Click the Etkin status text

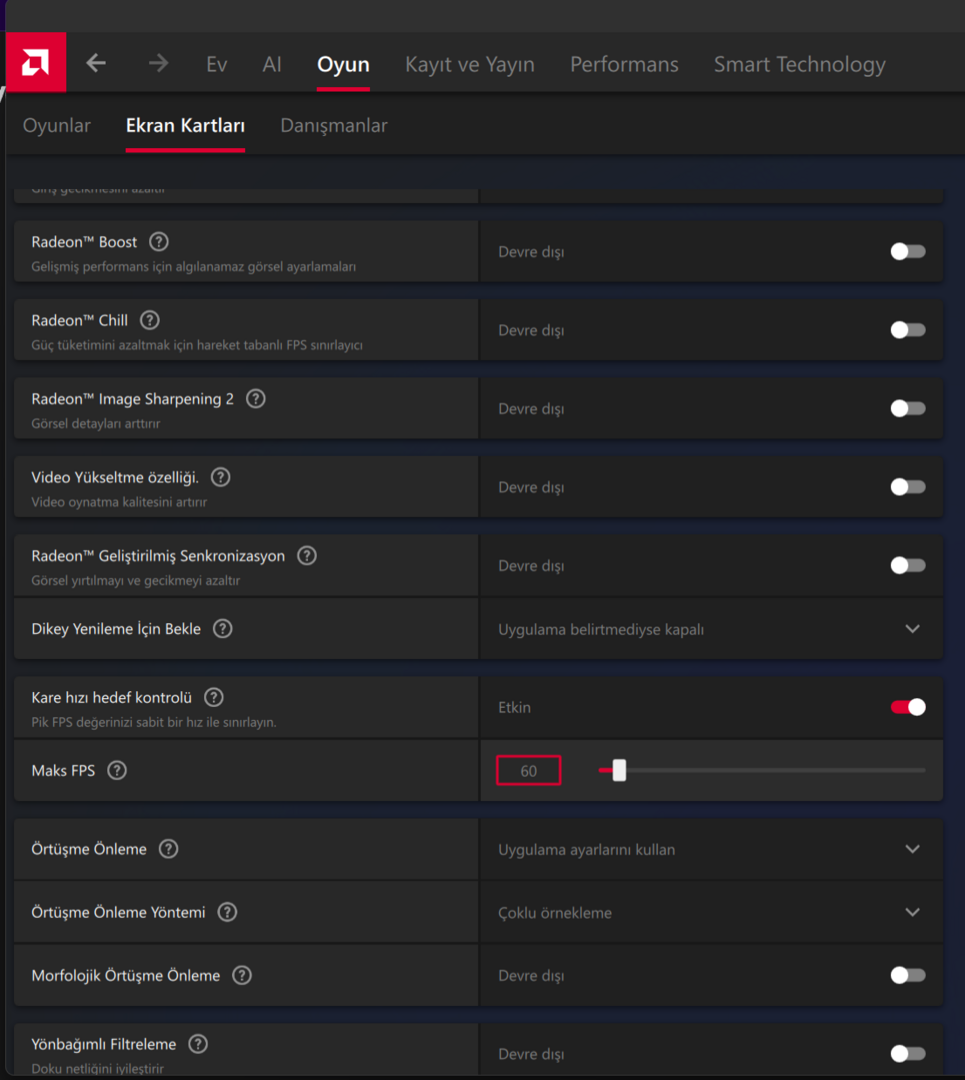(515, 707)
